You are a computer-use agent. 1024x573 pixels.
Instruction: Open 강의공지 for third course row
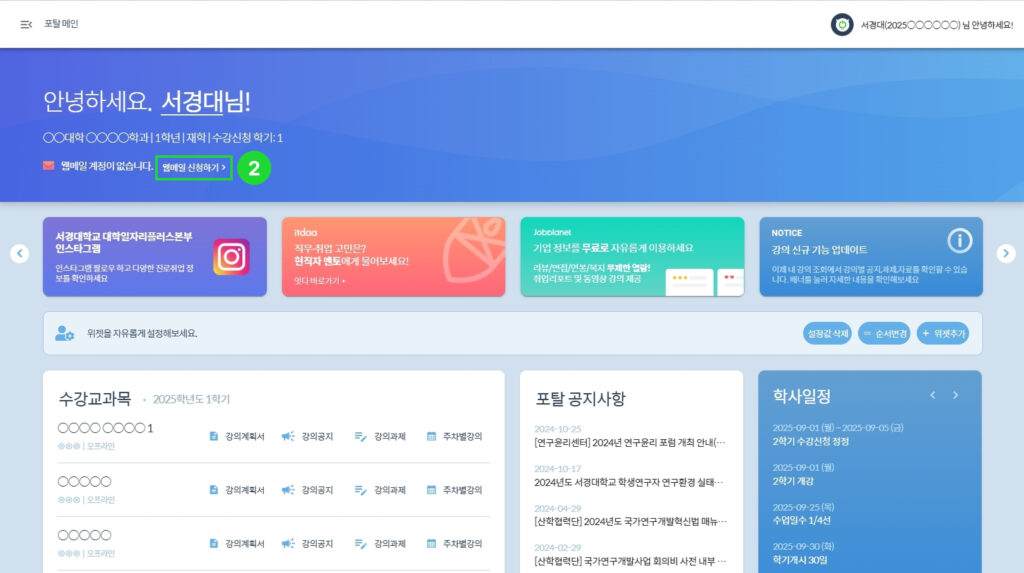(x=308, y=544)
